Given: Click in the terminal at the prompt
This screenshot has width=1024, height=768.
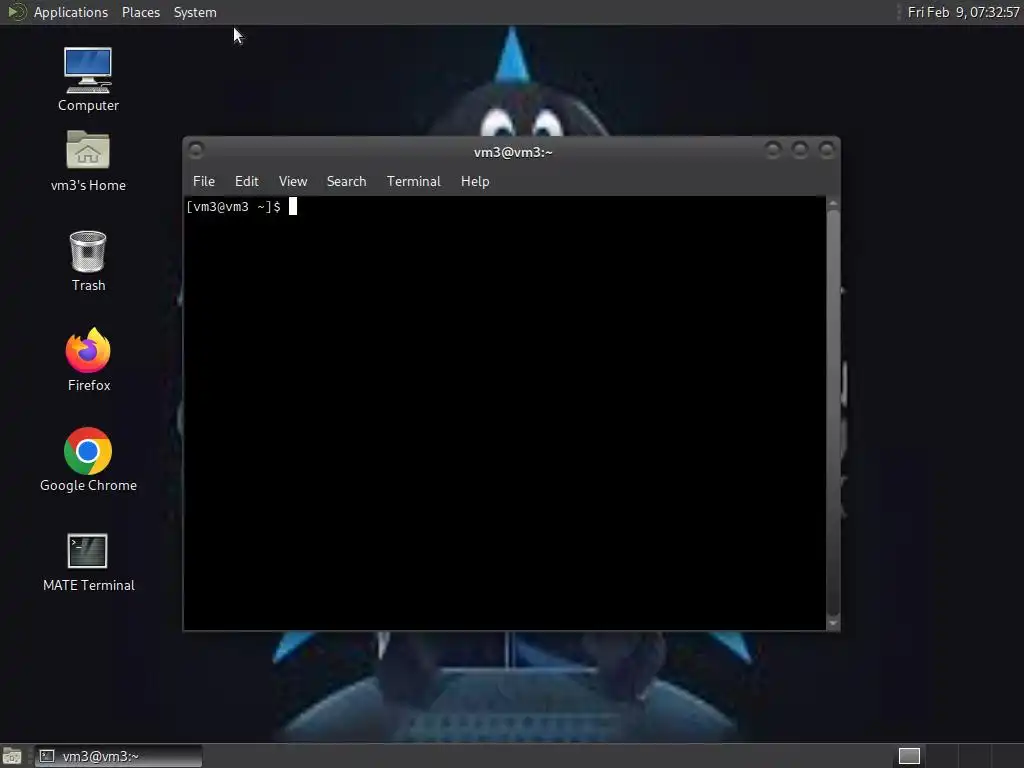Looking at the screenshot, I should click(x=293, y=207).
